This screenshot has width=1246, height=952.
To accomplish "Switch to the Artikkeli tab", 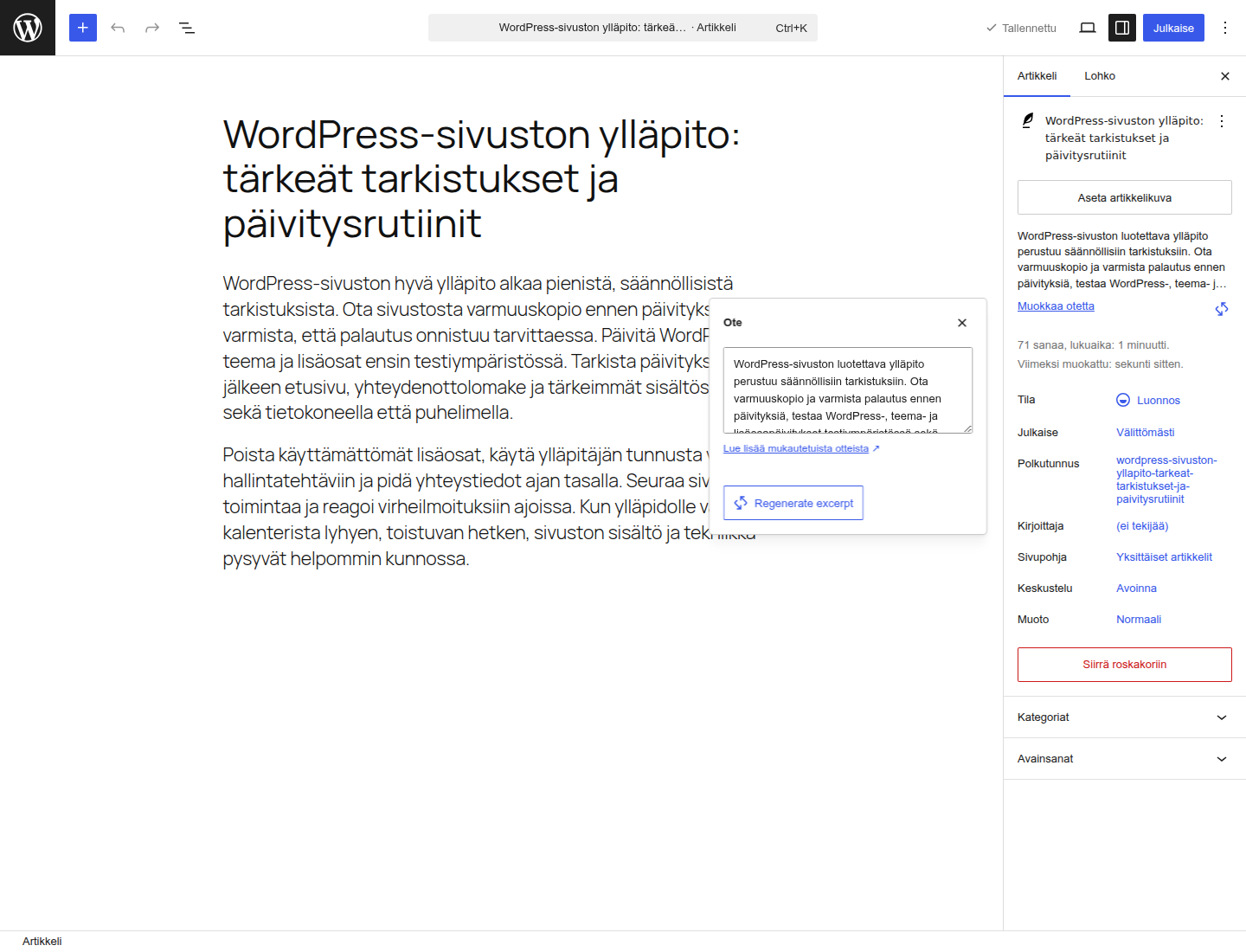I will click(1037, 76).
